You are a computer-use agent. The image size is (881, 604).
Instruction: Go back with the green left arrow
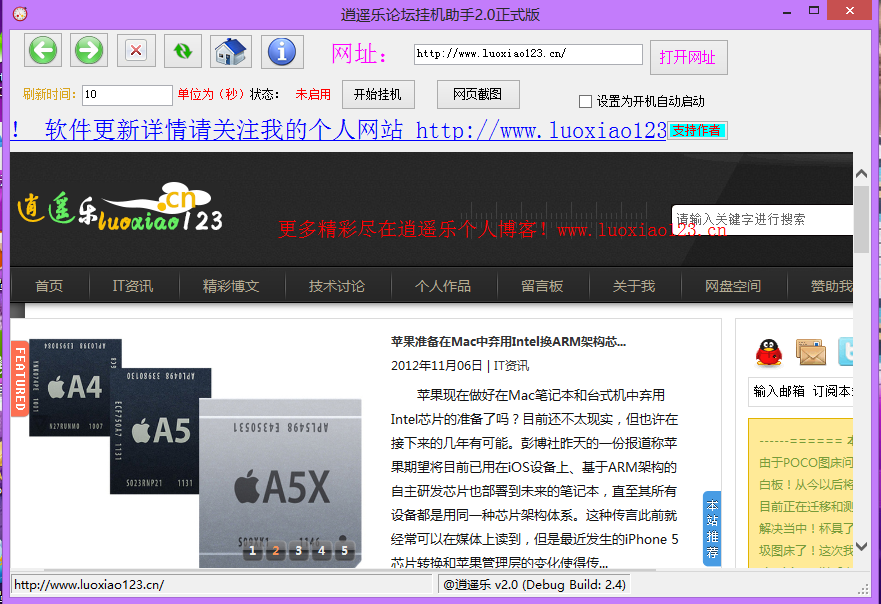43,51
